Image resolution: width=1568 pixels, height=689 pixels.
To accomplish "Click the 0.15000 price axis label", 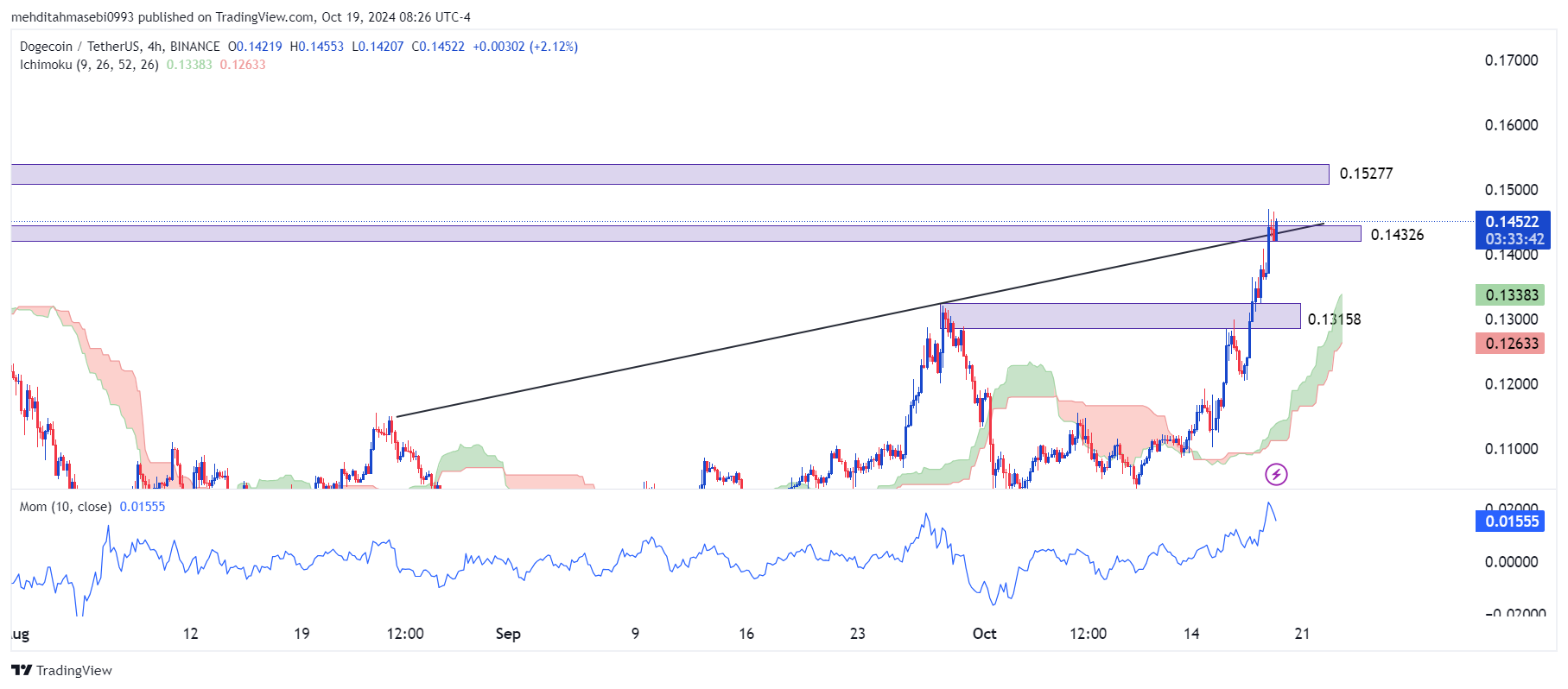I will pos(1511,190).
